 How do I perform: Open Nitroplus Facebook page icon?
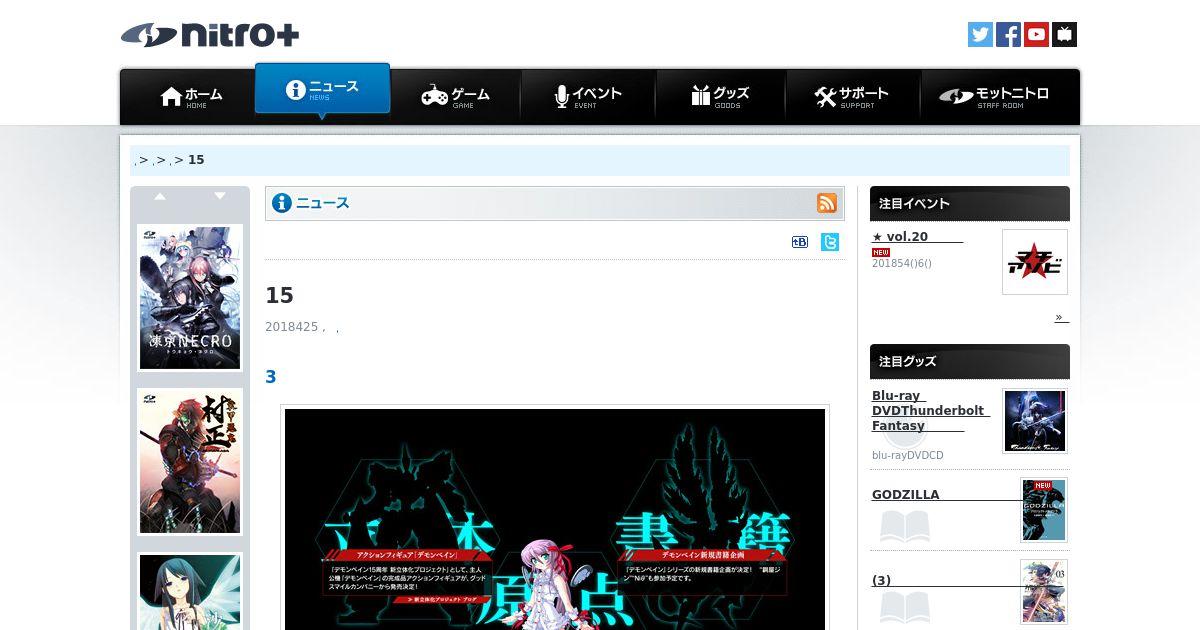click(x=1008, y=35)
